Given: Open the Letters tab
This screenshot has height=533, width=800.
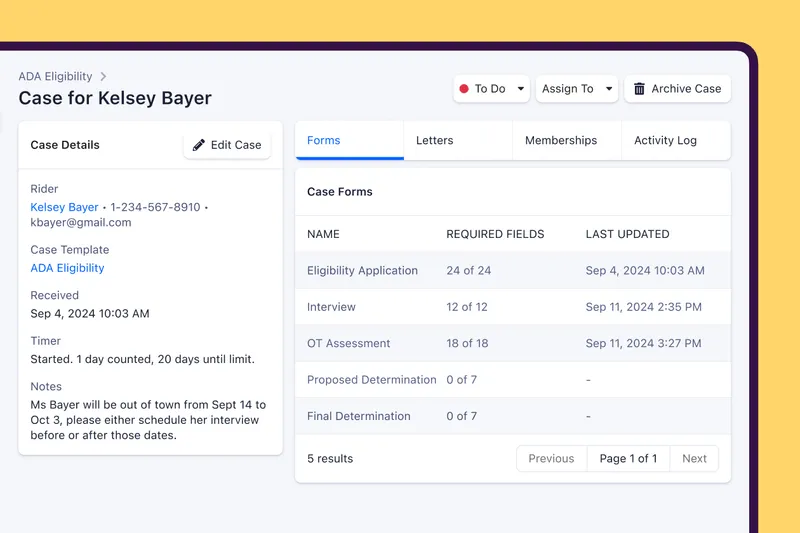Looking at the screenshot, I should click(x=434, y=141).
